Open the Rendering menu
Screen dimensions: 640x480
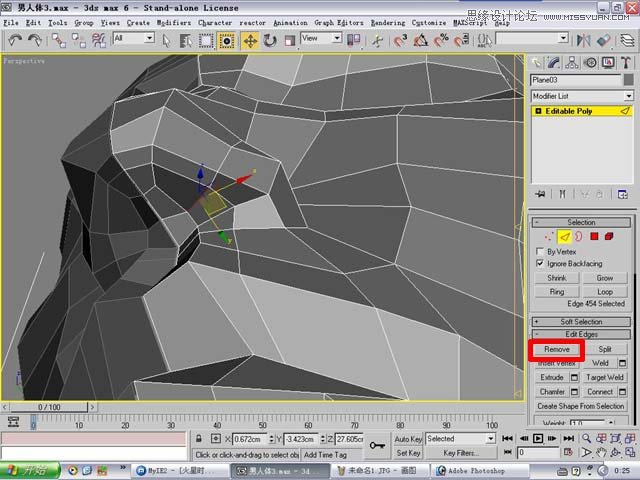(388, 23)
